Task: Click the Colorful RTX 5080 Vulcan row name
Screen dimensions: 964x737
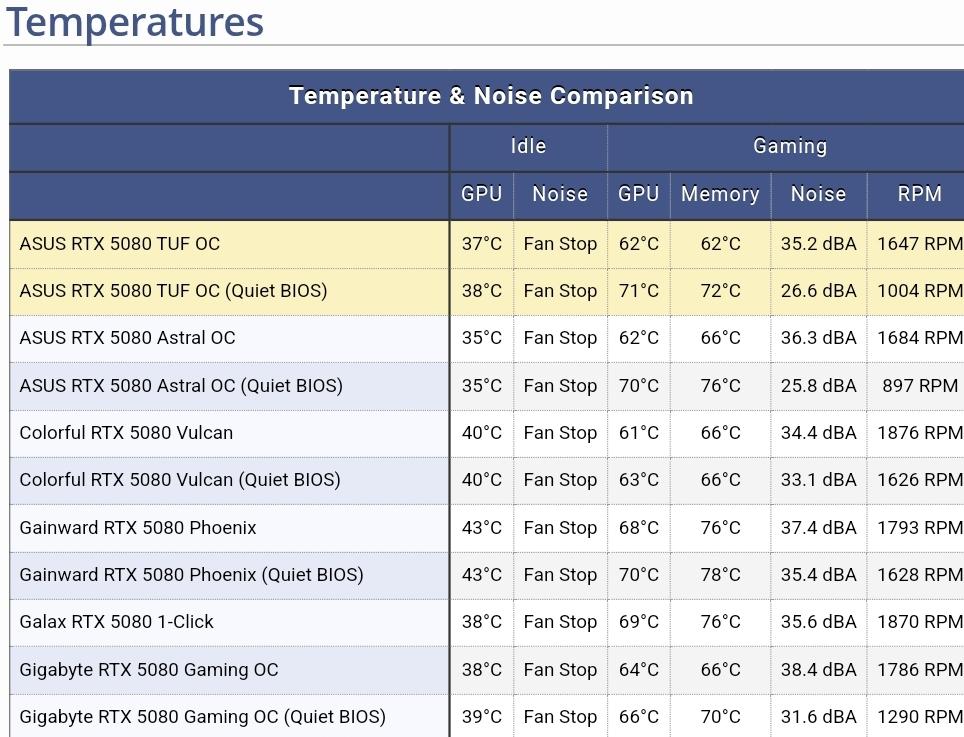Action: (126, 433)
